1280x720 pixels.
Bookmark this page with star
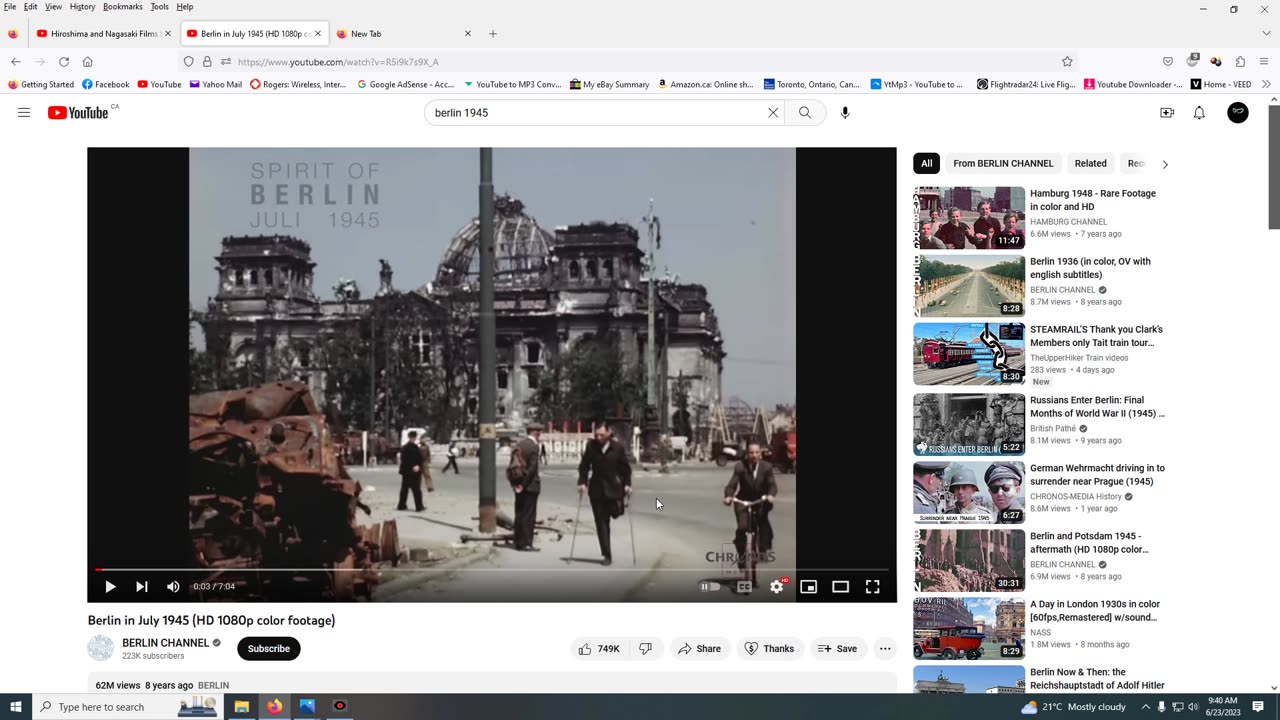point(1067,62)
